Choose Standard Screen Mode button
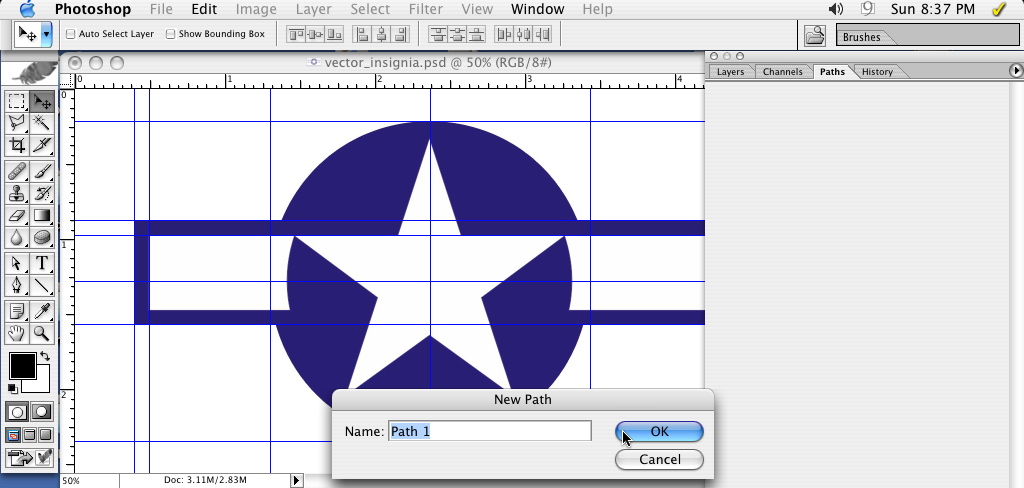1024x488 pixels. click(13, 434)
